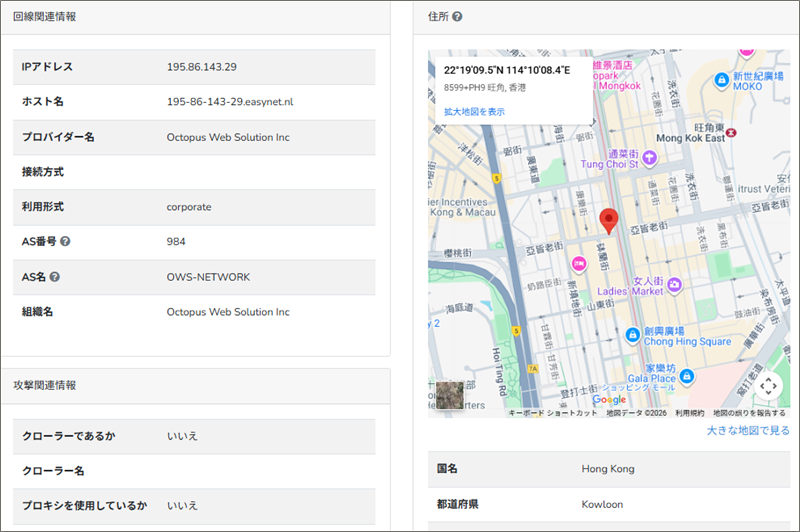The height and width of the screenshot is (532, 800).
Task: Click the MOKO shopping mall icon
Action: click(x=719, y=79)
